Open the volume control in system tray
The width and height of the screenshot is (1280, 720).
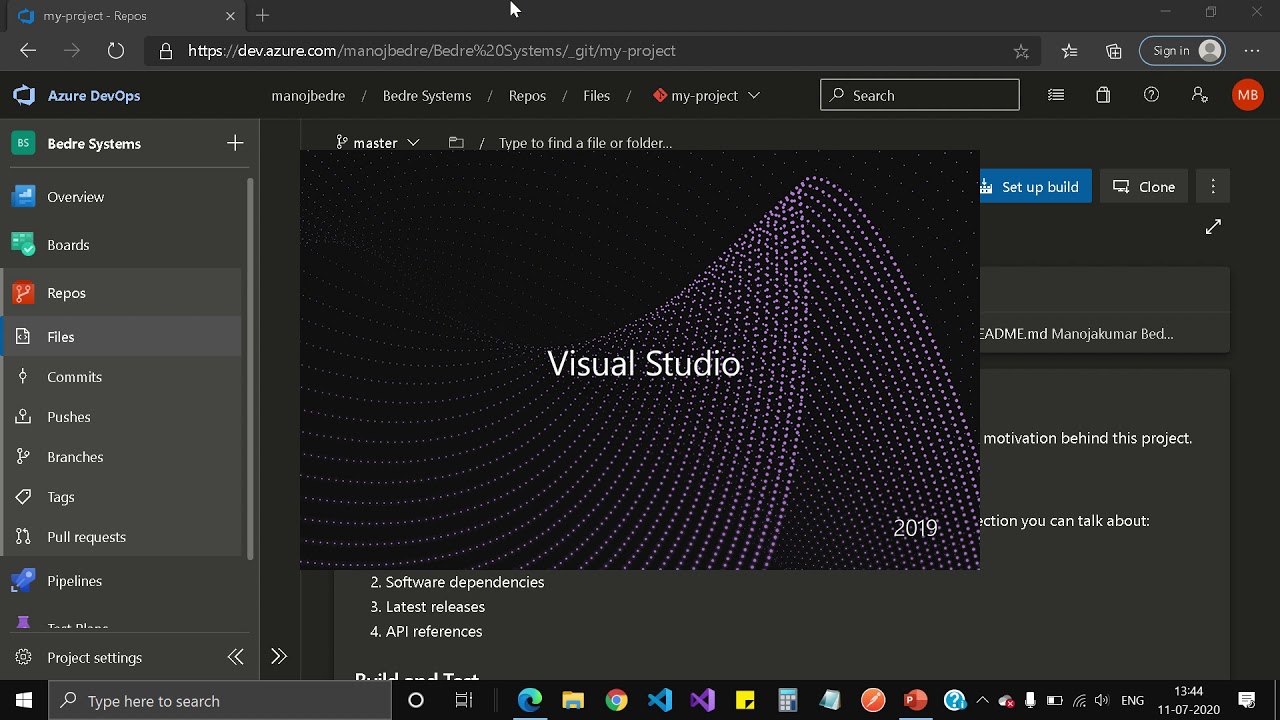click(1102, 701)
